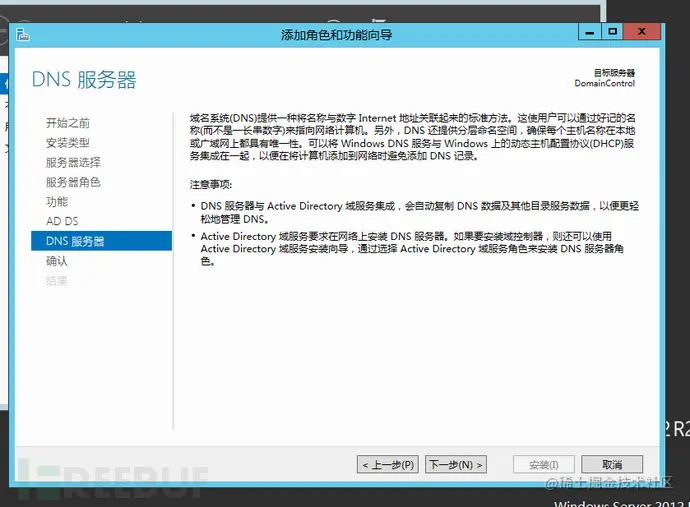Go to the 开始之前 step

(x=68, y=123)
